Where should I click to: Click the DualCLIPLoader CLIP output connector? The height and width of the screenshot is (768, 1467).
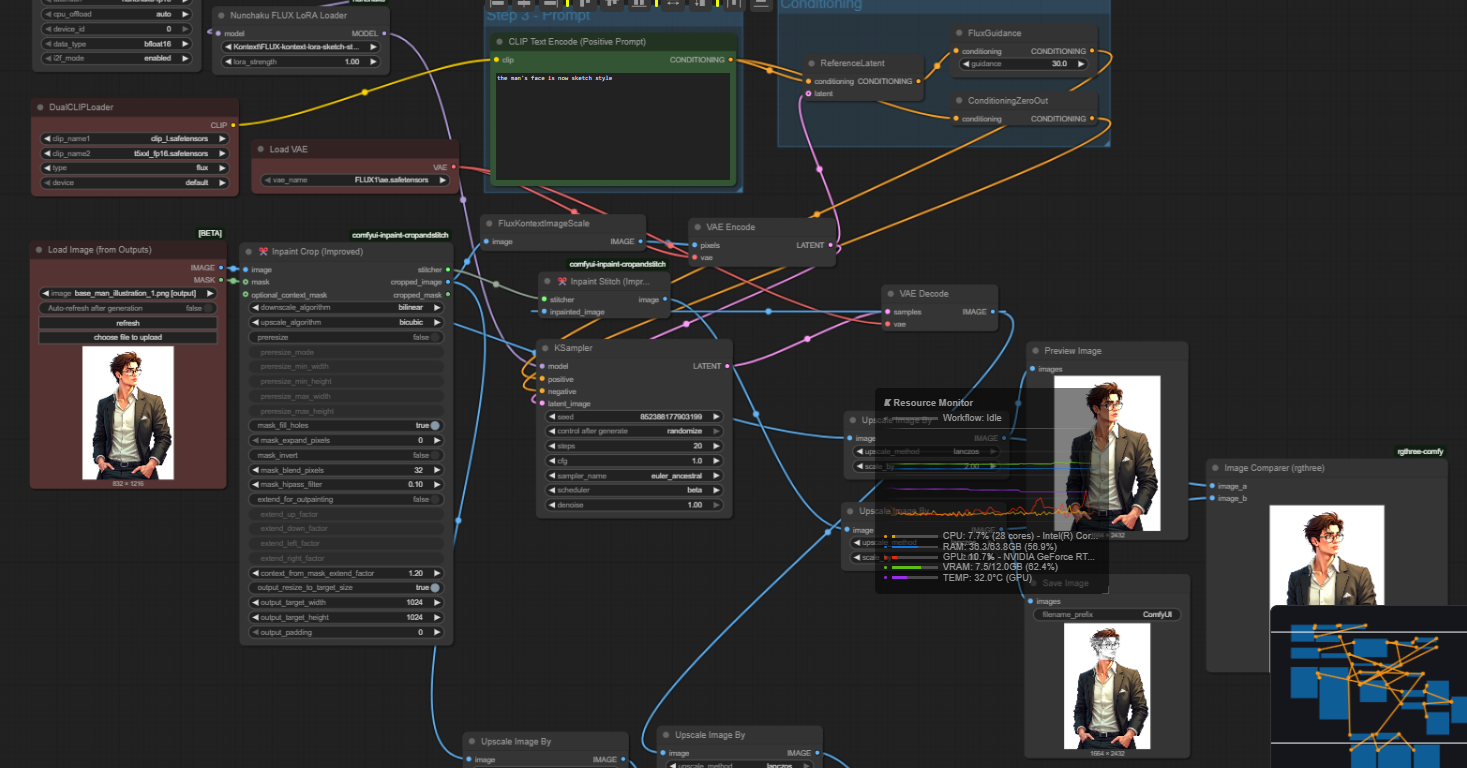pos(233,125)
